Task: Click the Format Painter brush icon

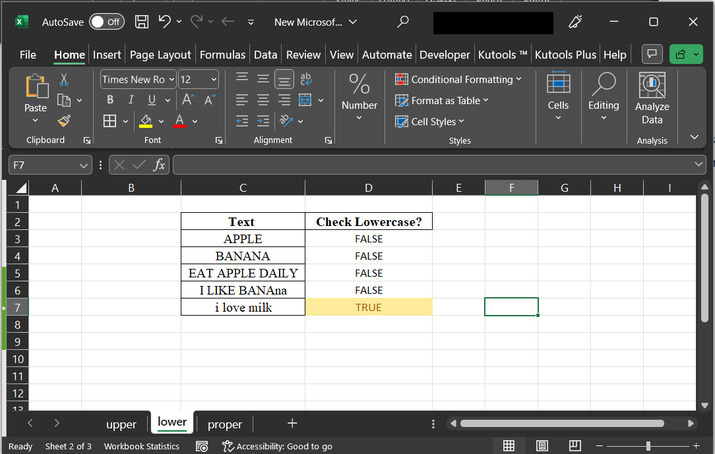Action: (64, 120)
